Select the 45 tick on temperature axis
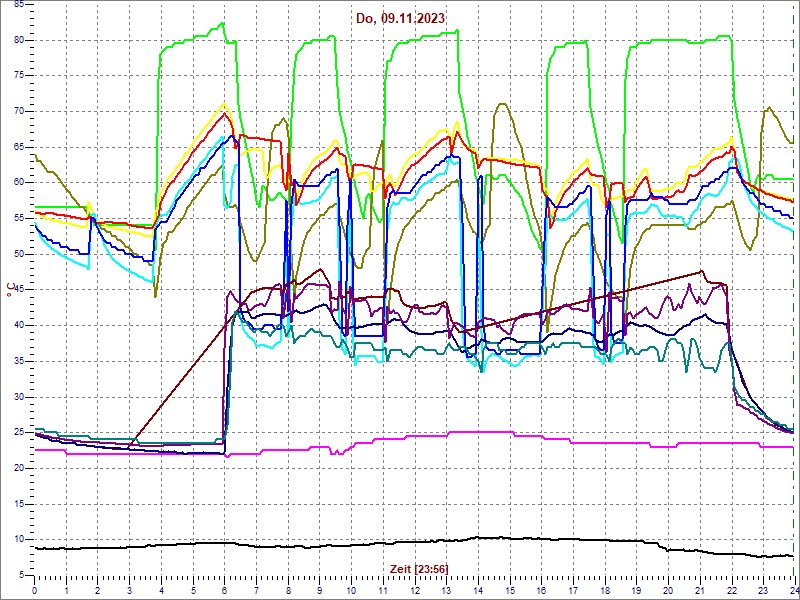 (x=18, y=290)
